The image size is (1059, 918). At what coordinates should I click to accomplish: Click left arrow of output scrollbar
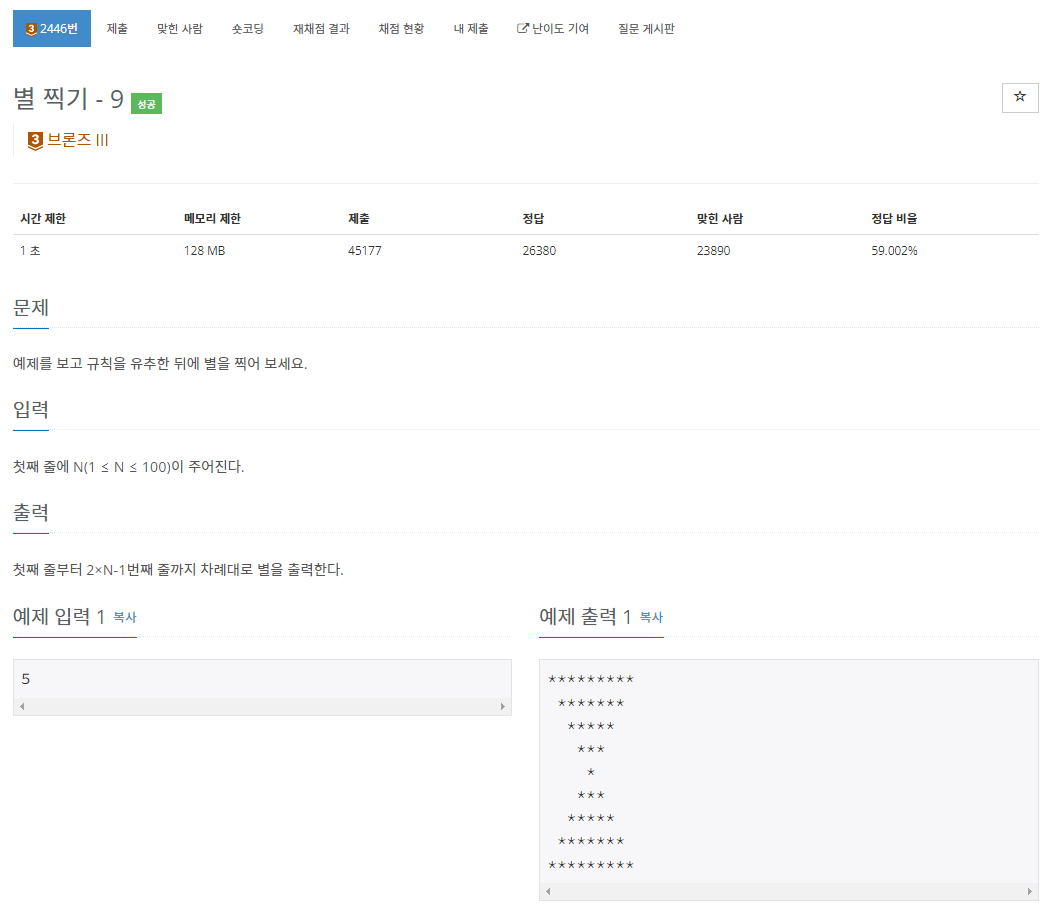(548, 892)
